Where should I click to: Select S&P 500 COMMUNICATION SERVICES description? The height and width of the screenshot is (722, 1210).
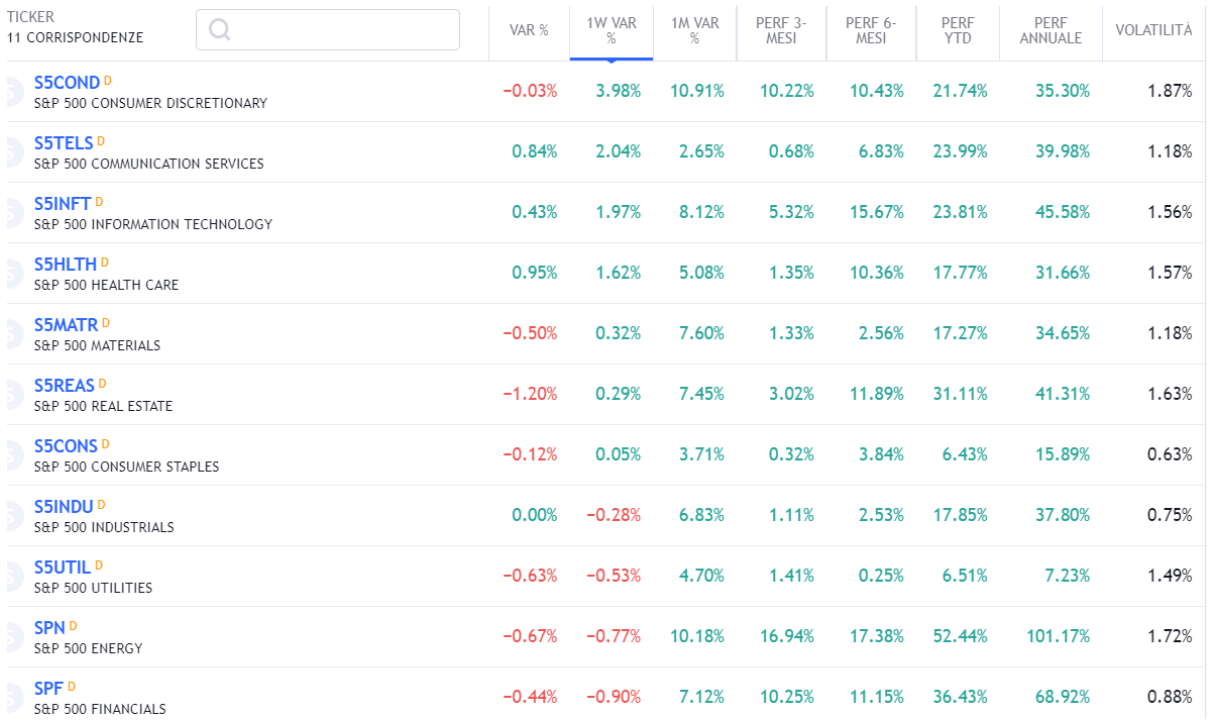point(149,164)
